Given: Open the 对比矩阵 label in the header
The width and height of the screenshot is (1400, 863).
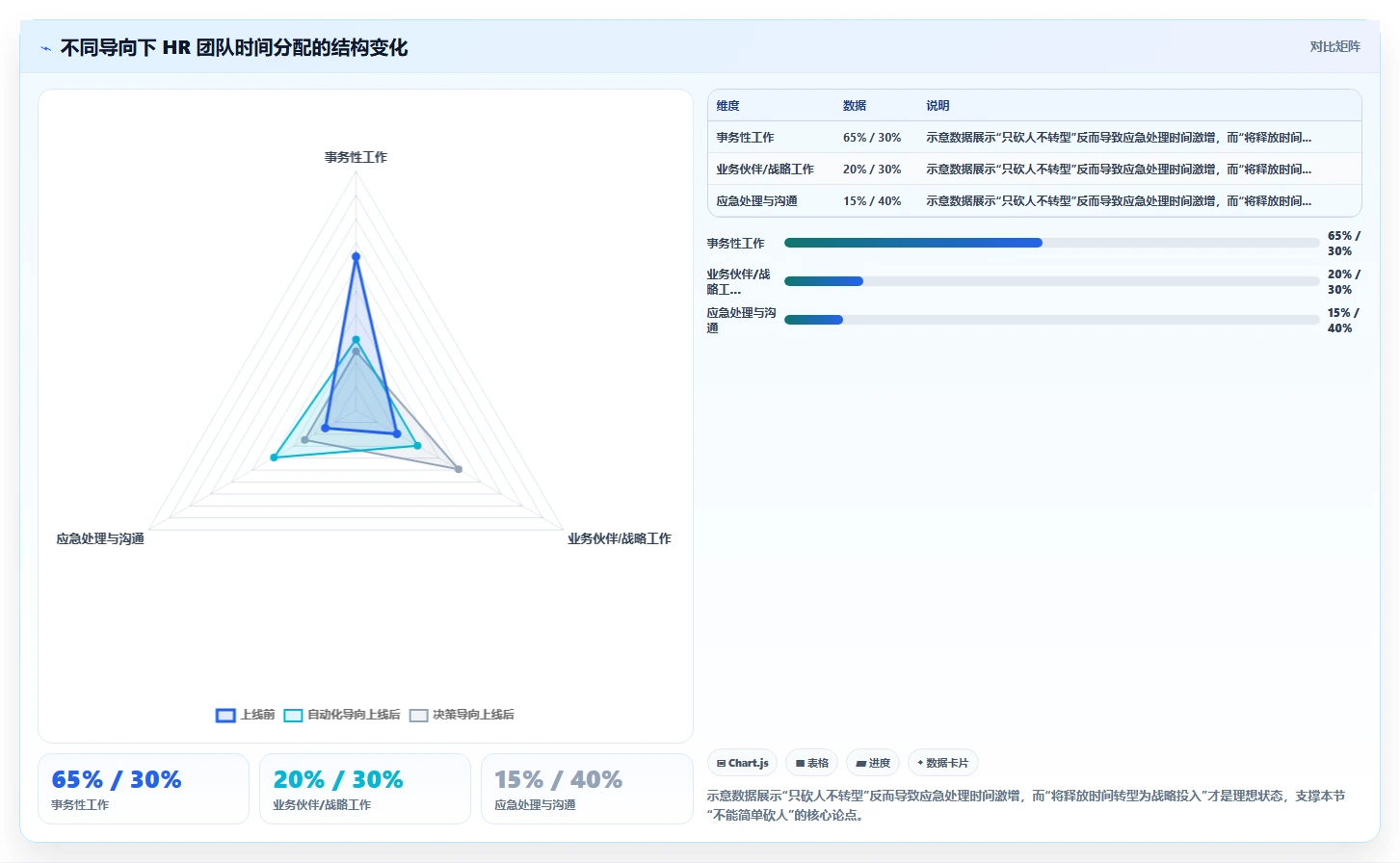Looking at the screenshot, I should click(x=1334, y=46).
